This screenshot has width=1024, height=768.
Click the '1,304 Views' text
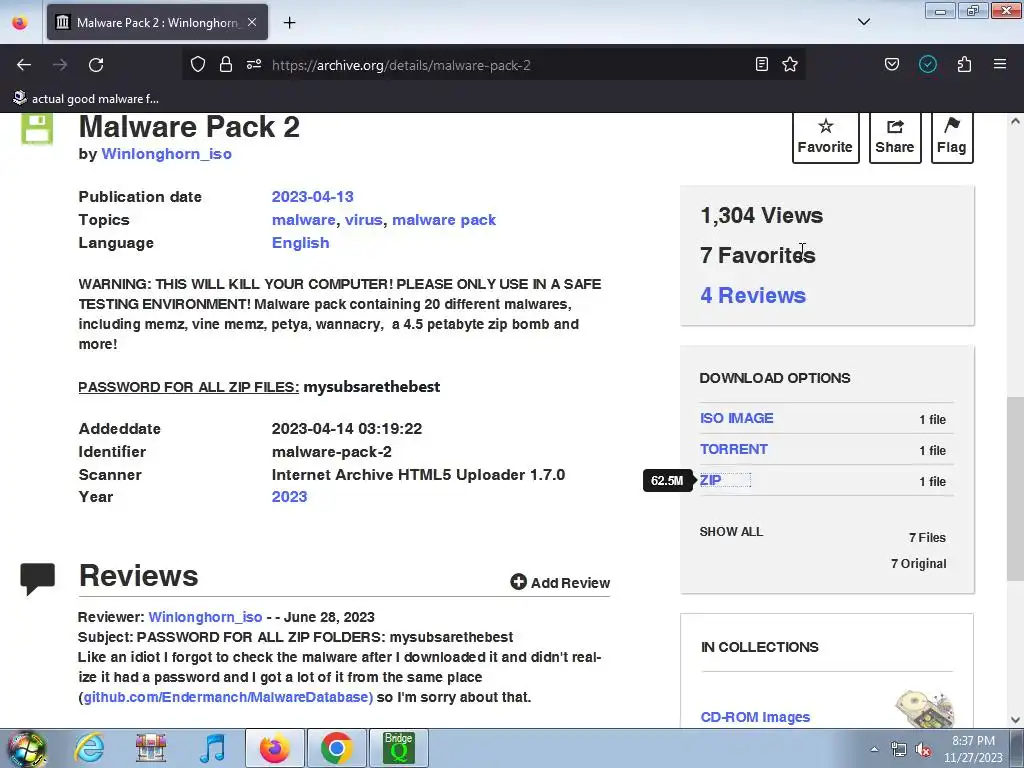(761, 216)
